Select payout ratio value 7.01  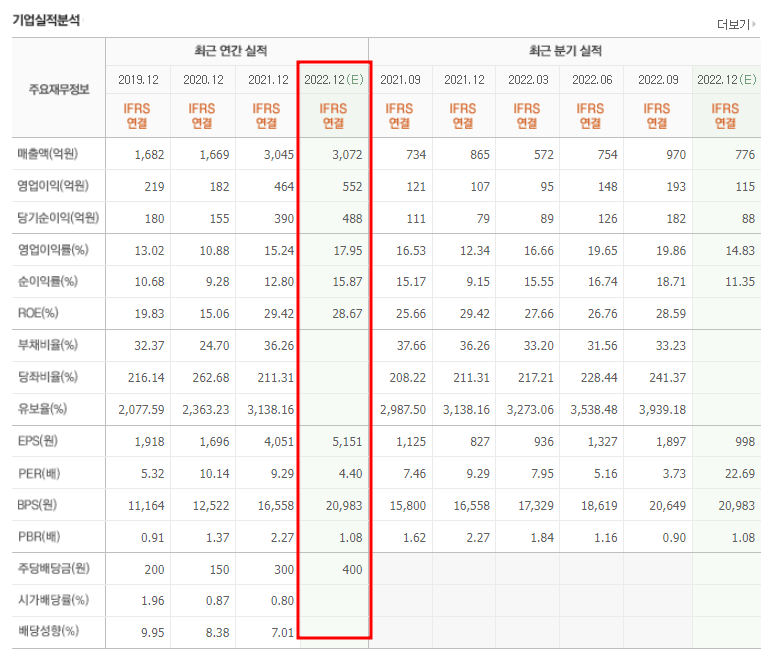pos(282,632)
